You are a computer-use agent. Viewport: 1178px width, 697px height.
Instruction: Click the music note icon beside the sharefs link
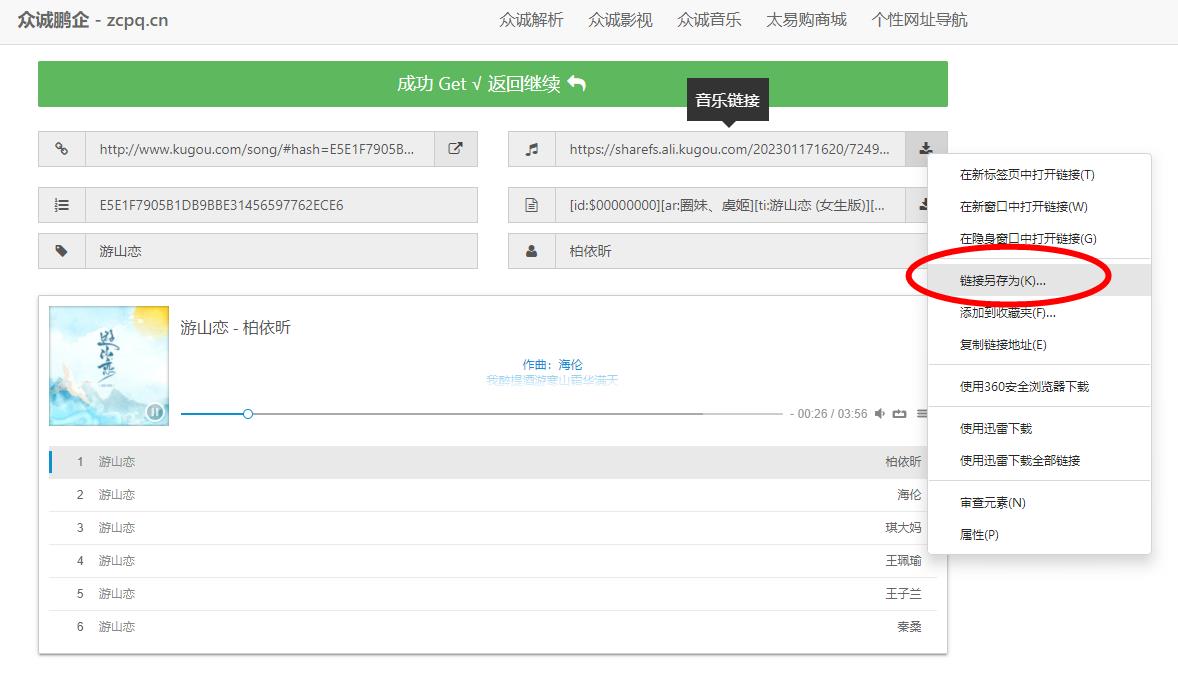(532, 149)
